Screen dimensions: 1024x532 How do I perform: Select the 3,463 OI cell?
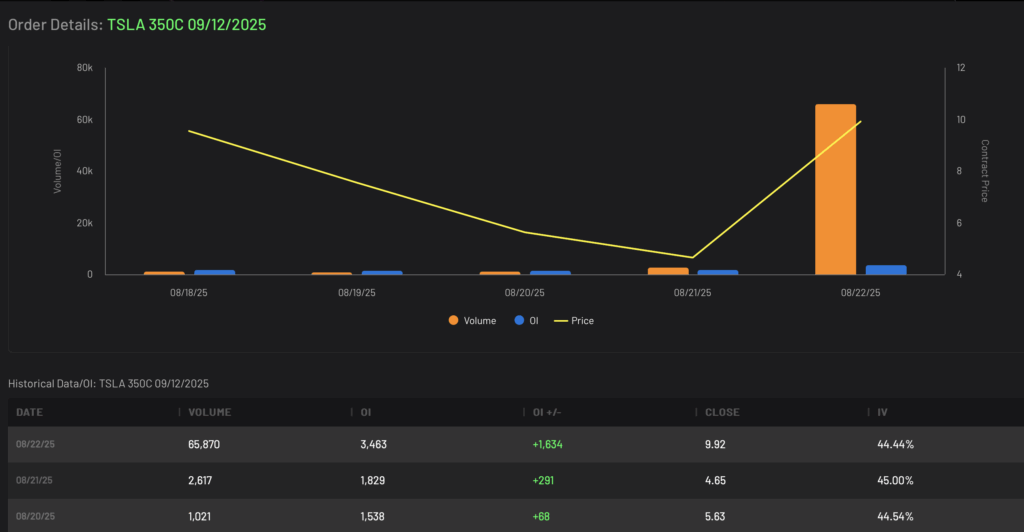374,444
